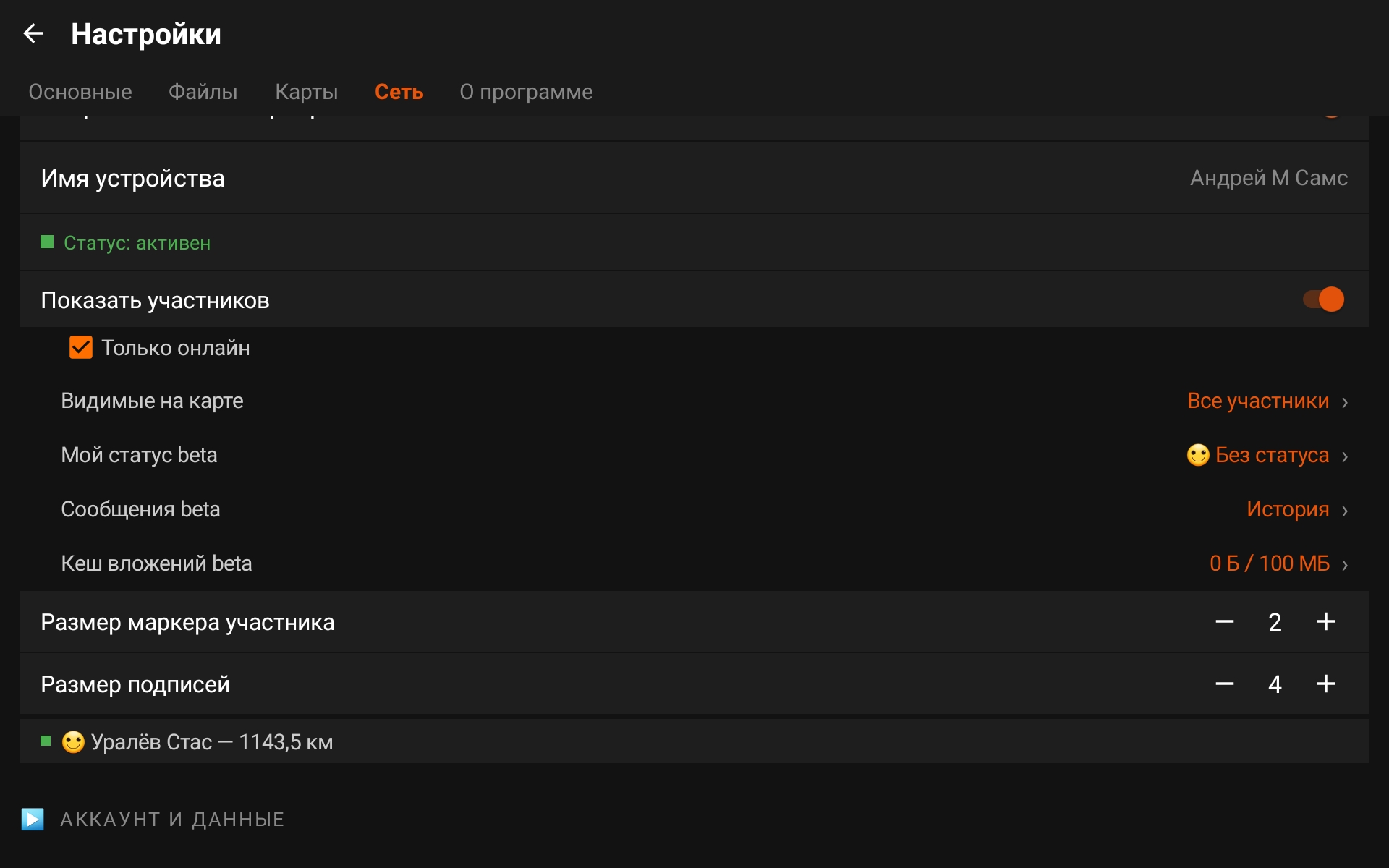The width and height of the screenshot is (1389, 868).
Task: Click smiley icon beside Без статуса
Action: tap(1197, 455)
